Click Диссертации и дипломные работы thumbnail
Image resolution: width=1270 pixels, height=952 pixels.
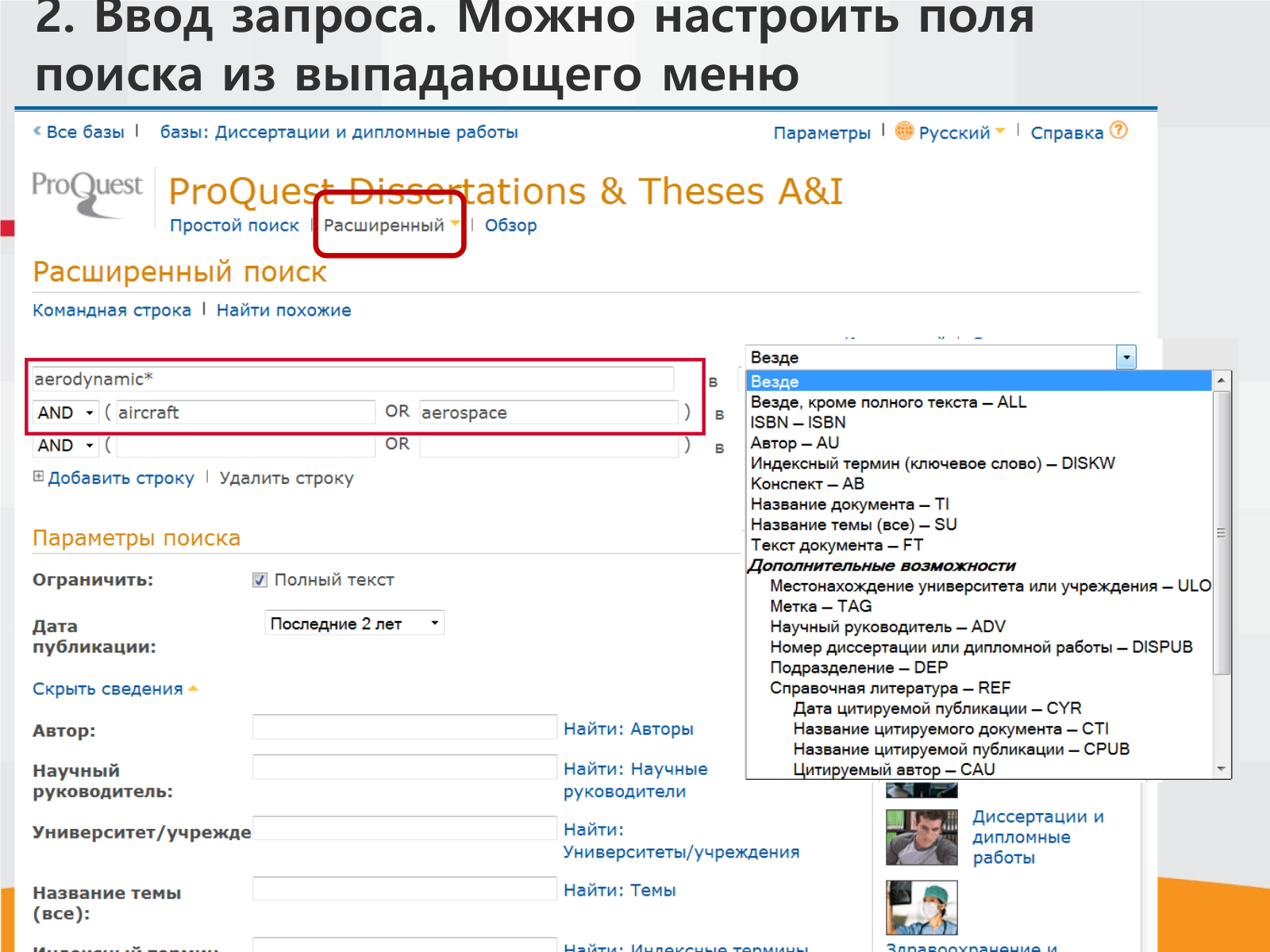coord(922,837)
